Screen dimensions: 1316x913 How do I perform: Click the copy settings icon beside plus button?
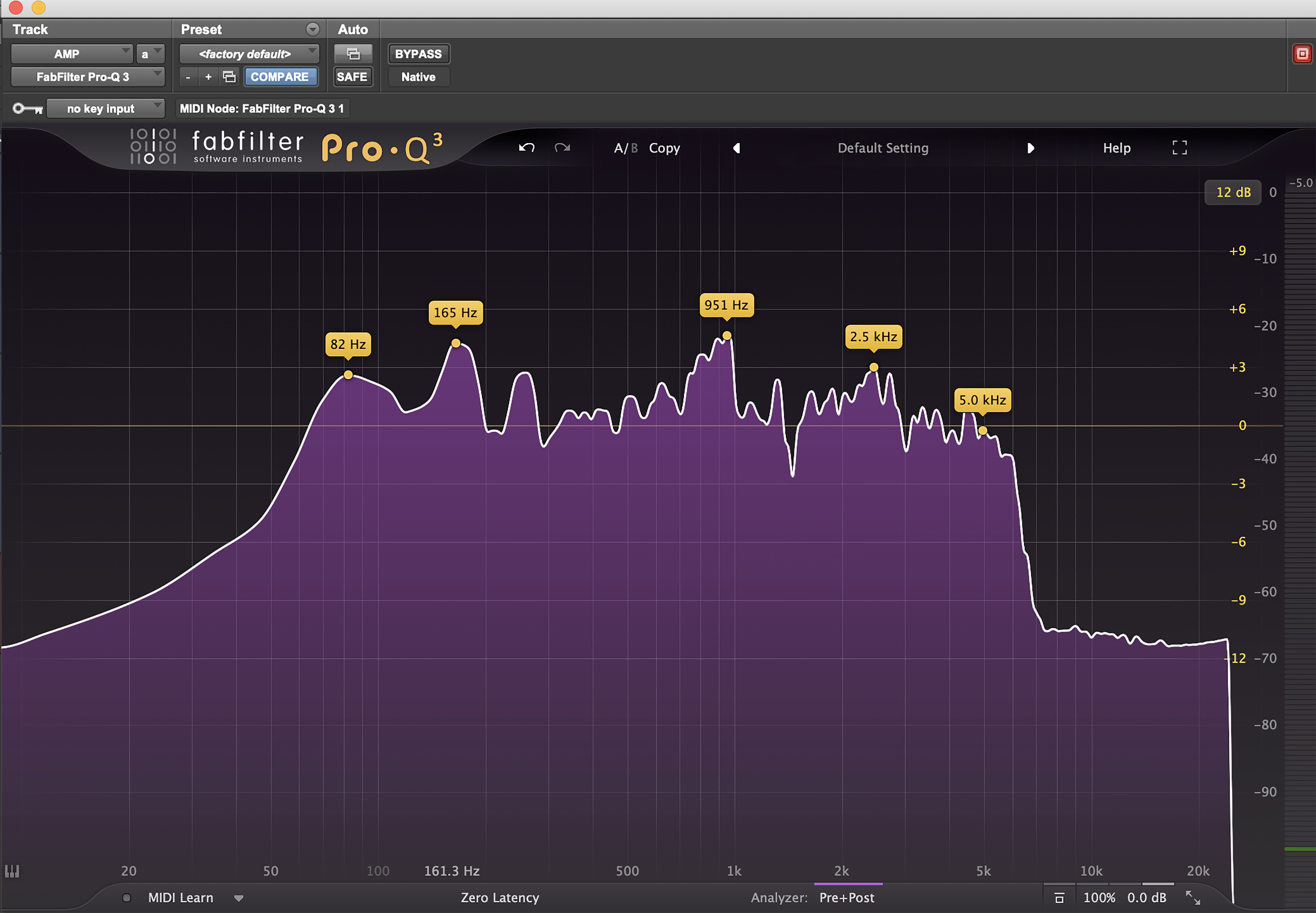[x=229, y=77]
